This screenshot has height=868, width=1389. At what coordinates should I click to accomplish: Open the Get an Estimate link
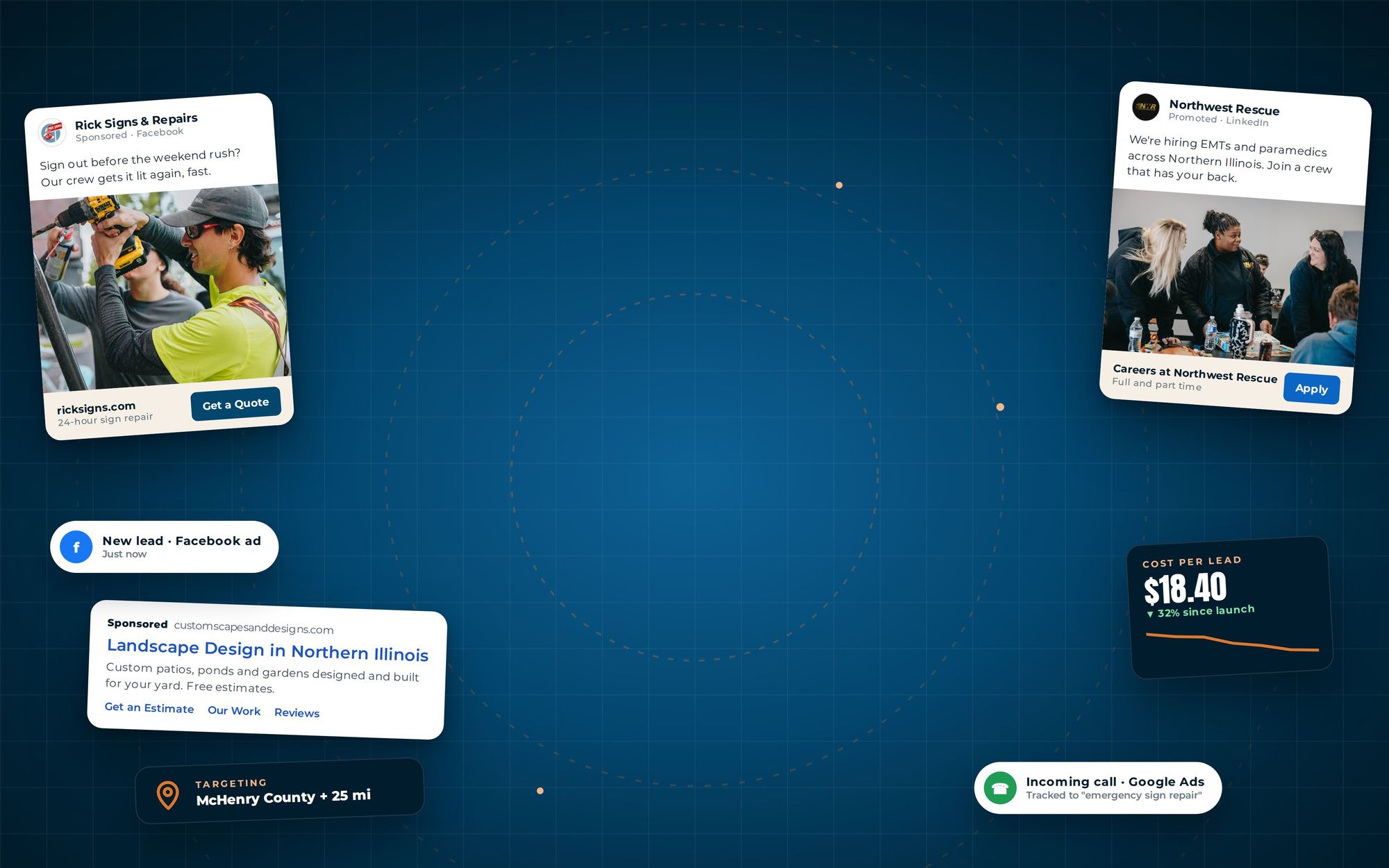pos(149,708)
